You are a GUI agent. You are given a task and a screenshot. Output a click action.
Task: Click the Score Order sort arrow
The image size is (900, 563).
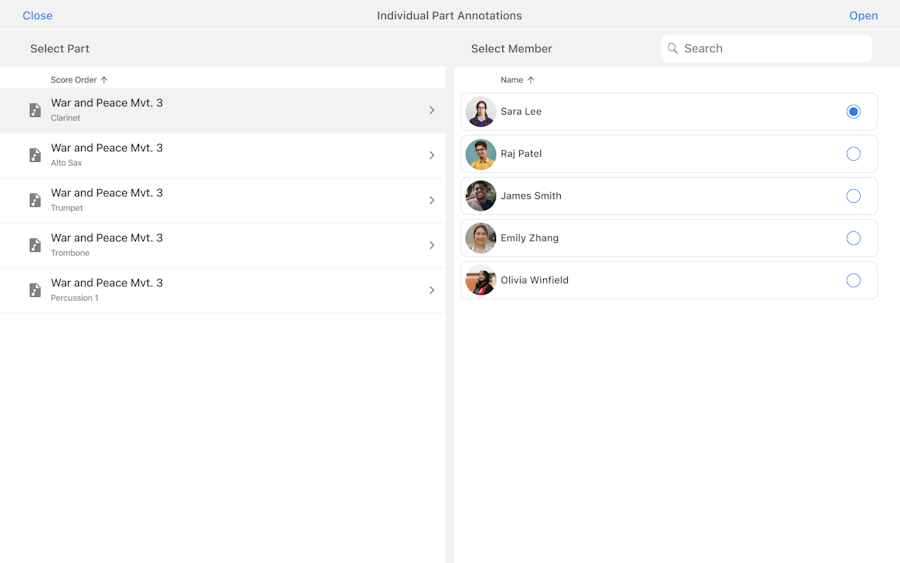click(104, 80)
